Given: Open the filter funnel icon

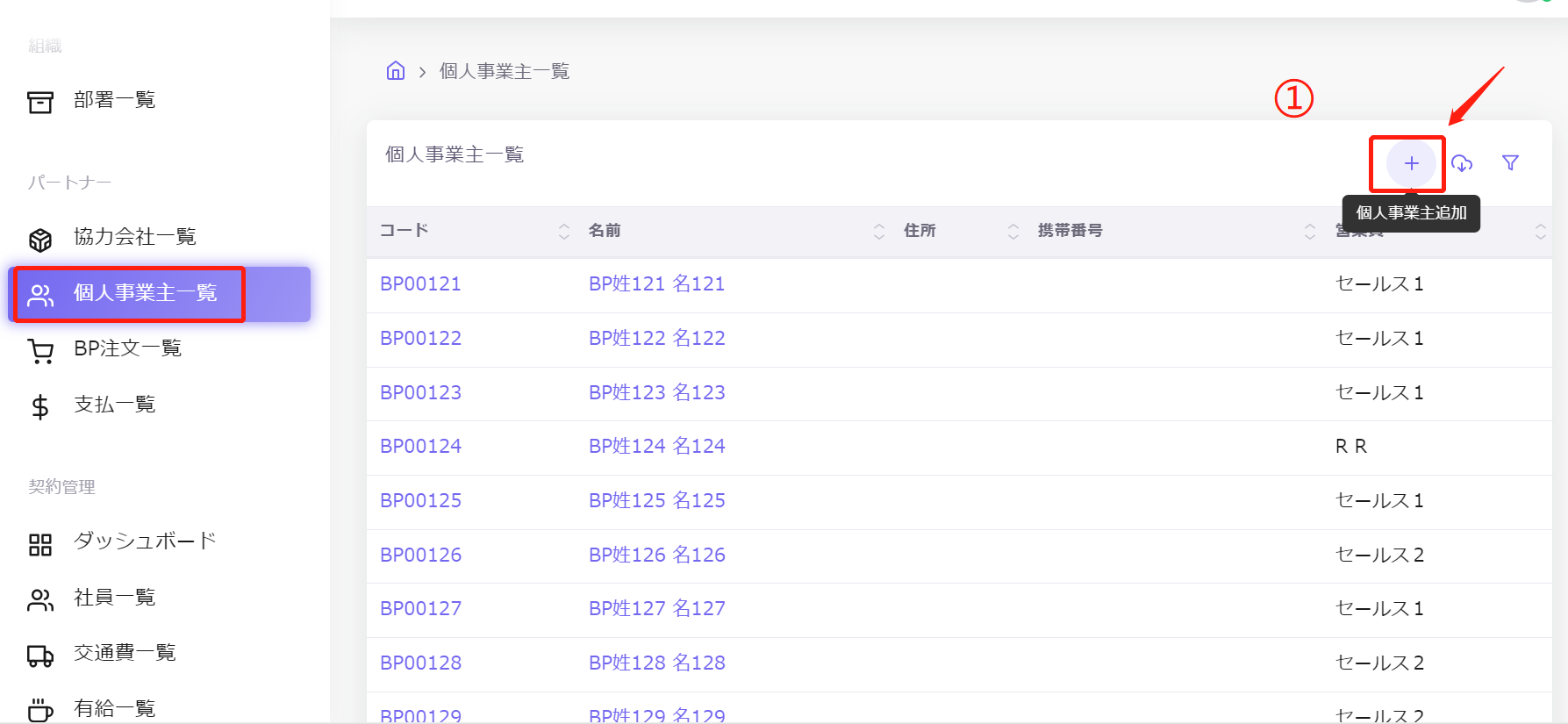Looking at the screenshot, I should pos(1510,163).
